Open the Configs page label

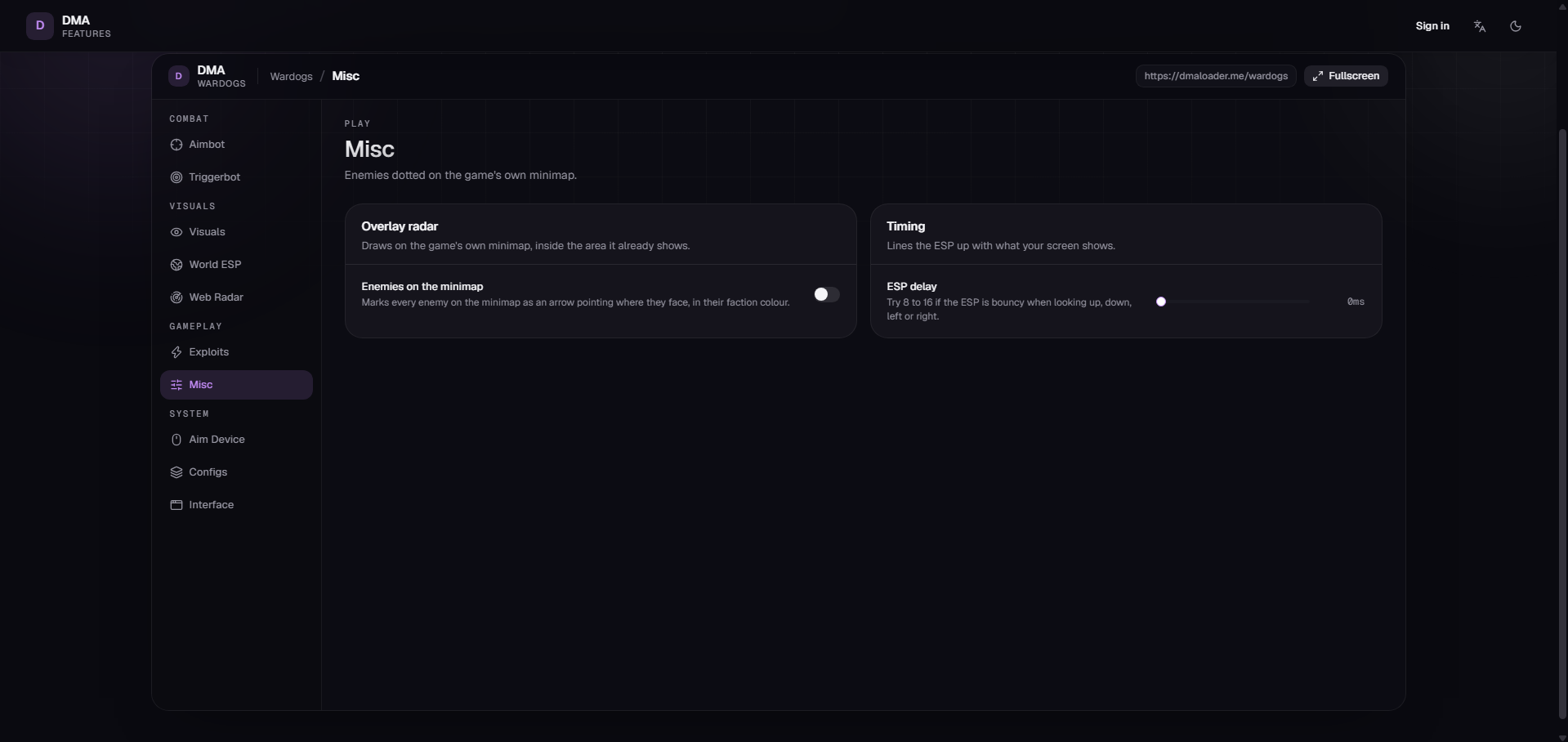pyautogui.click(x=208, y=472)
